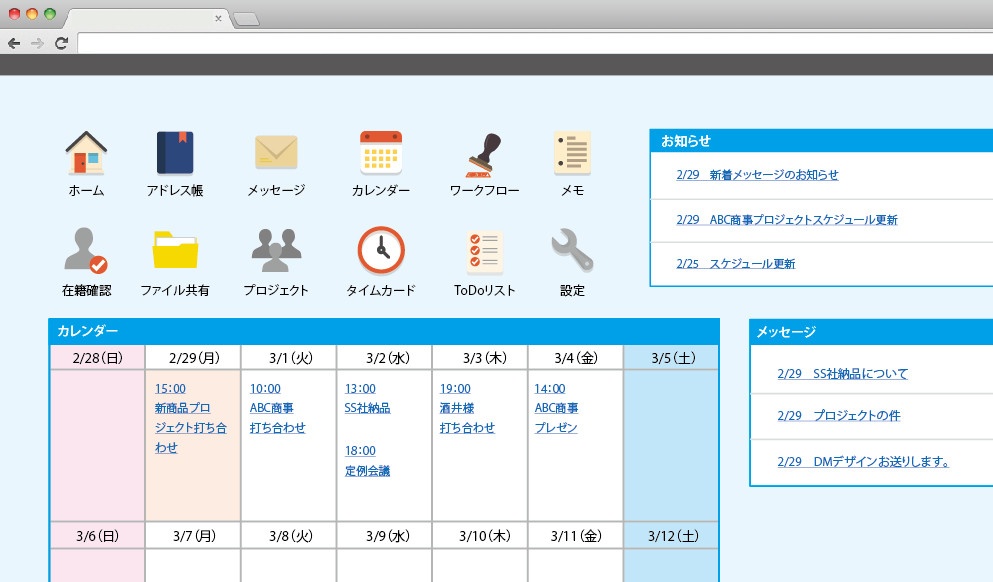The image size is (993, 582).
Task: Open the 設定 wrench icon
Action: [572, 250]
